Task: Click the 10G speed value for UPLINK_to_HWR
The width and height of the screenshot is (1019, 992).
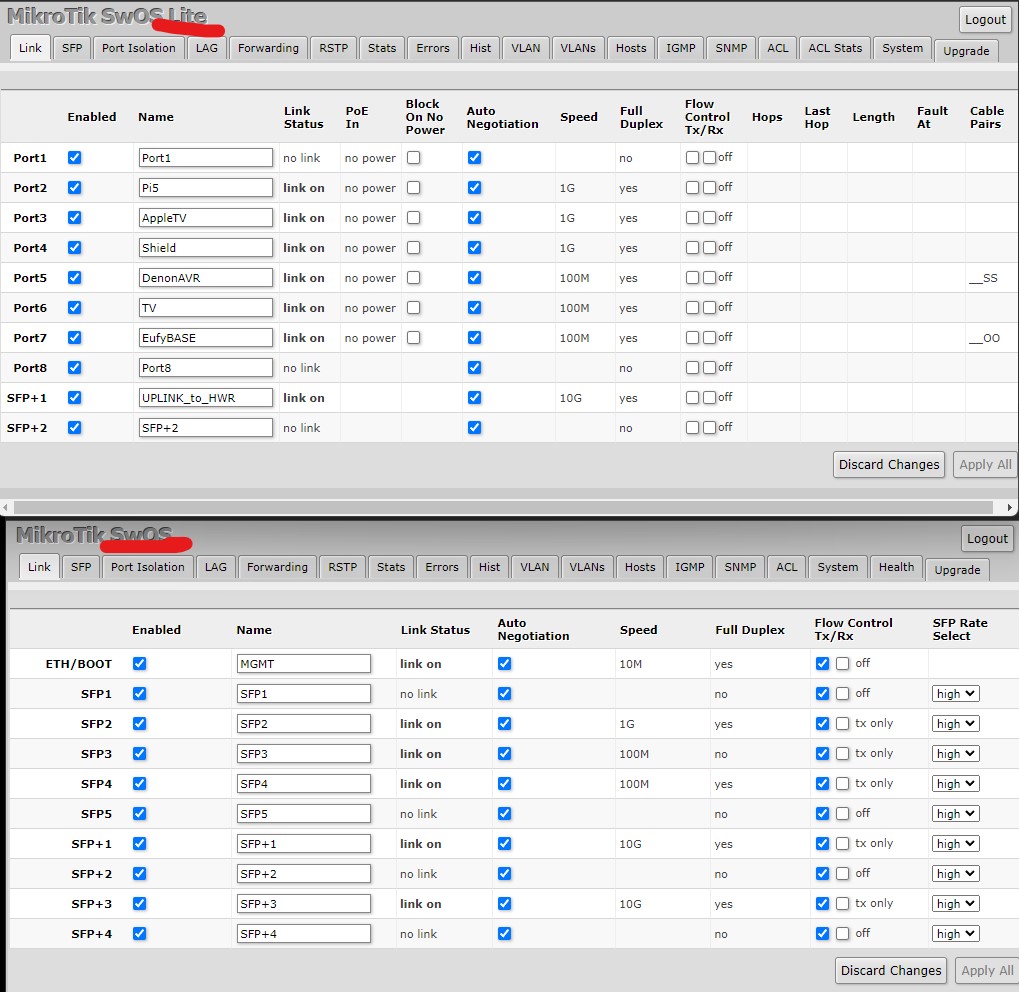Action: tap(571, 398)
